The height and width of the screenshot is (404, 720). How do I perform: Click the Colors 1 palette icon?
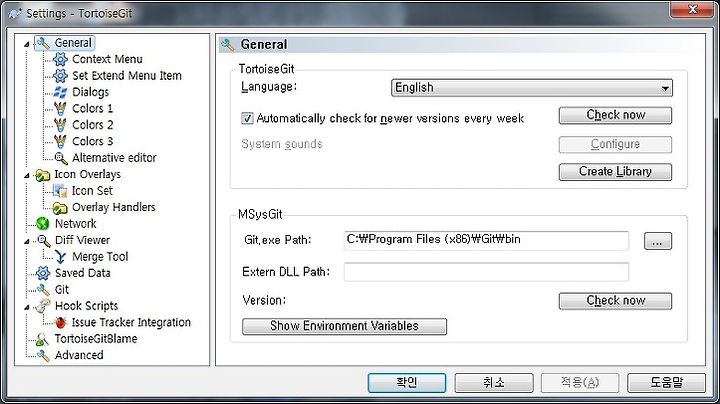coord(60,108)
